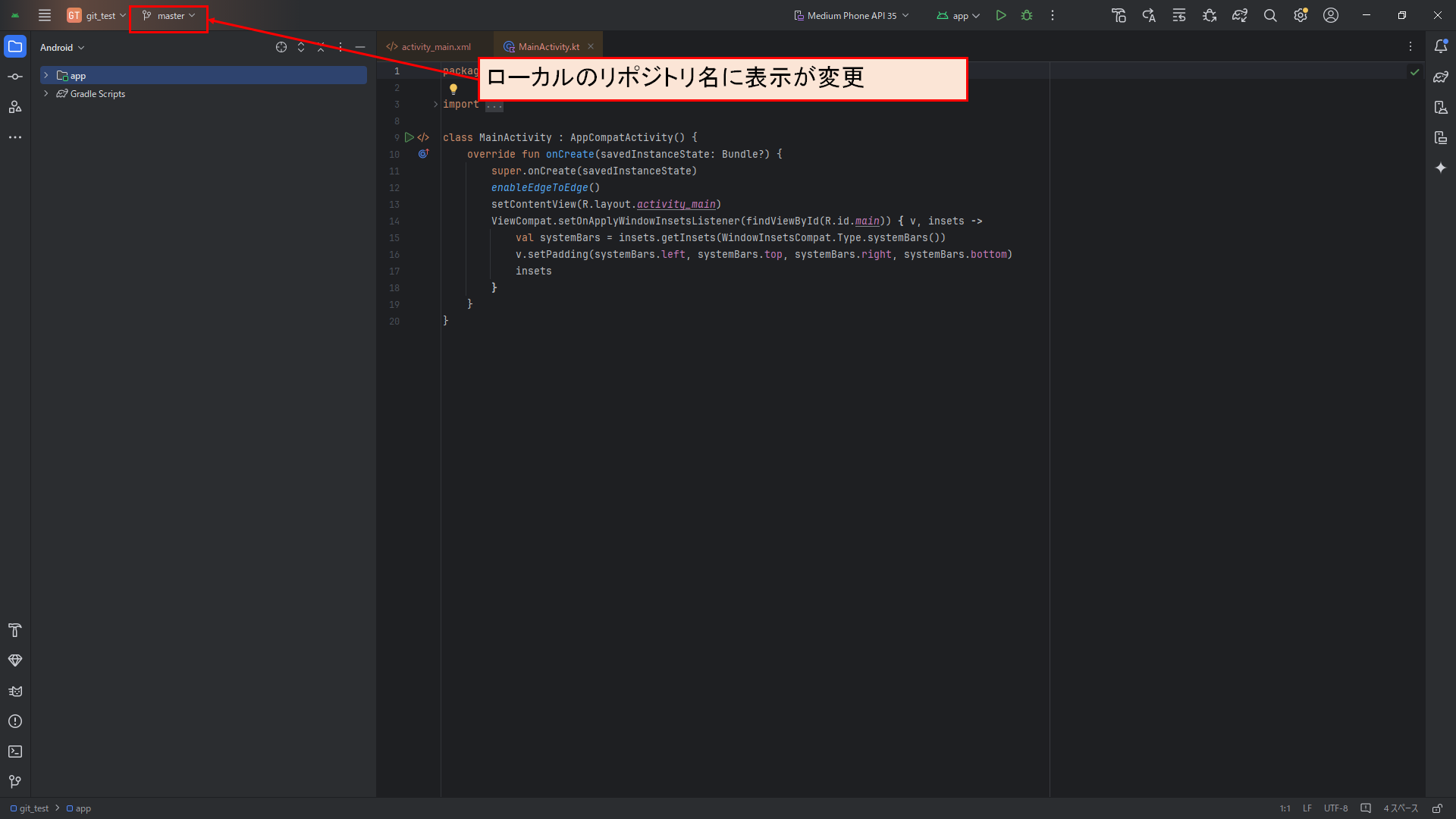The height and width of the screenshot is (819, 1456).
Task: Open the App Quality Insights gem icon
Action: (x=15, y=661)
